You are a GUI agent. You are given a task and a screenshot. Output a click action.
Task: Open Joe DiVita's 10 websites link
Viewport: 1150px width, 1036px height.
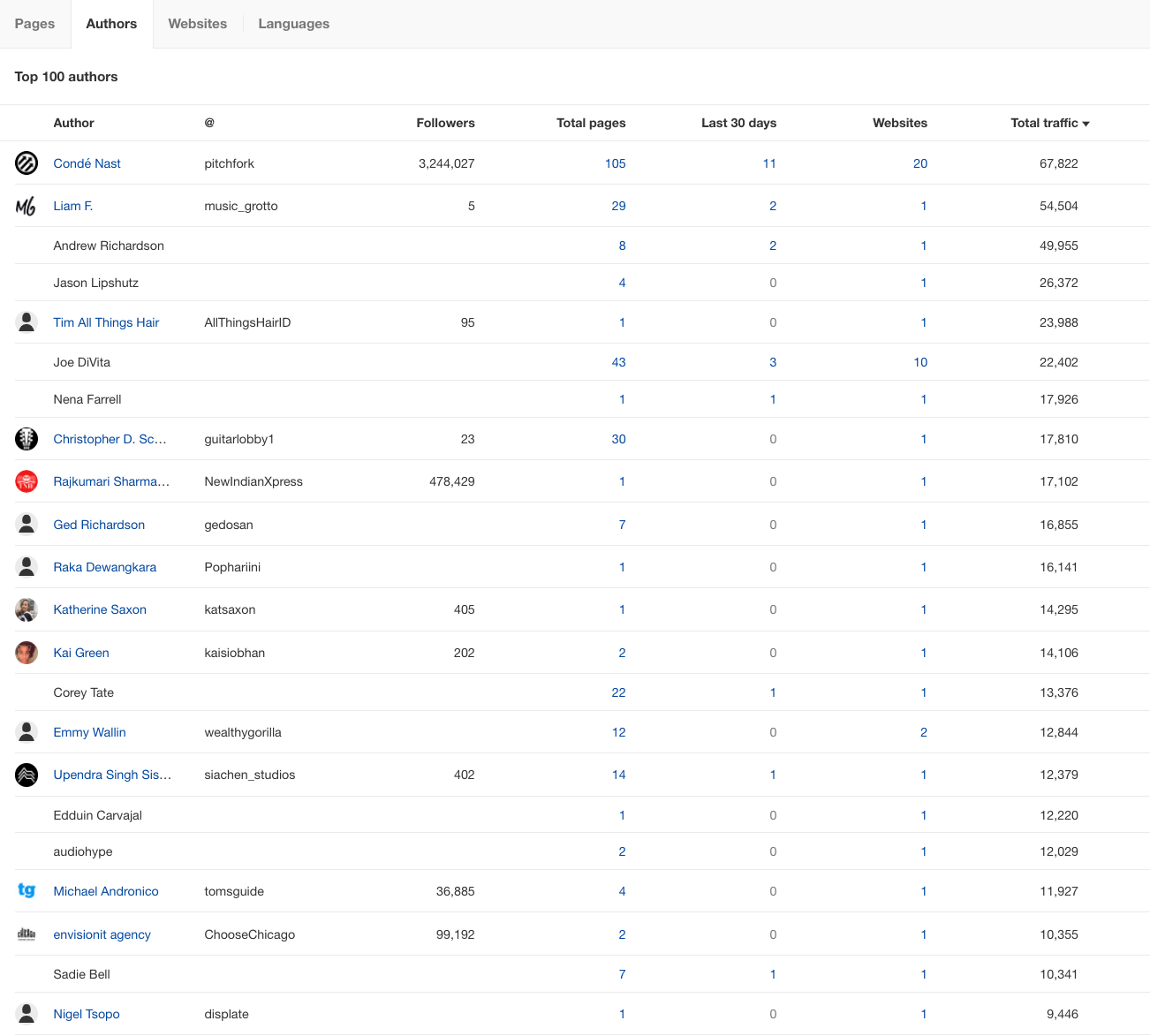pyautogui.click(x=920, y=362)
